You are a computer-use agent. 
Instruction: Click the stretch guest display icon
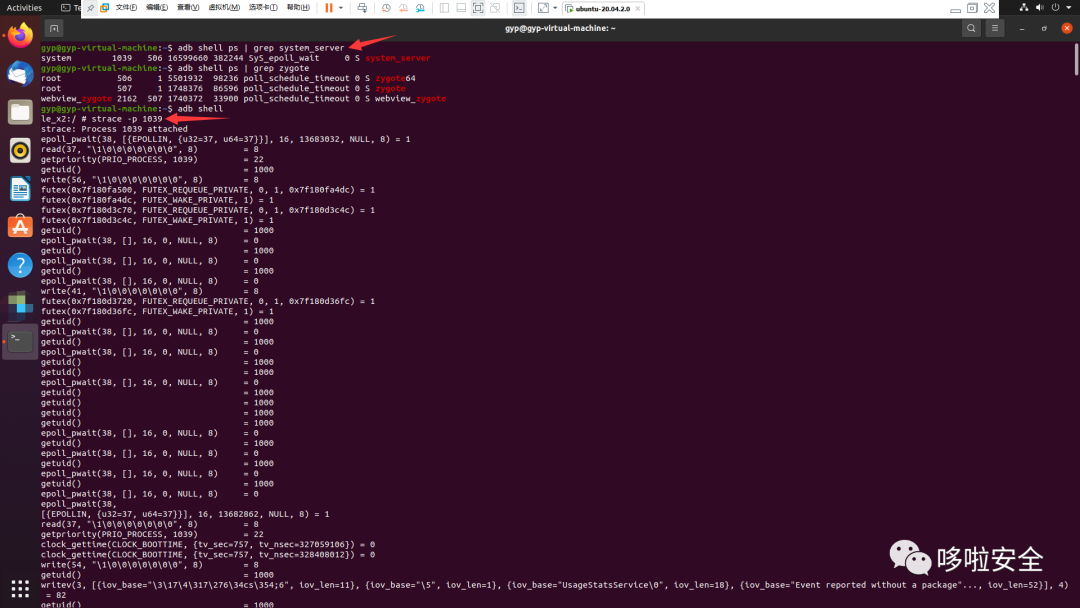tap(543, 8)
